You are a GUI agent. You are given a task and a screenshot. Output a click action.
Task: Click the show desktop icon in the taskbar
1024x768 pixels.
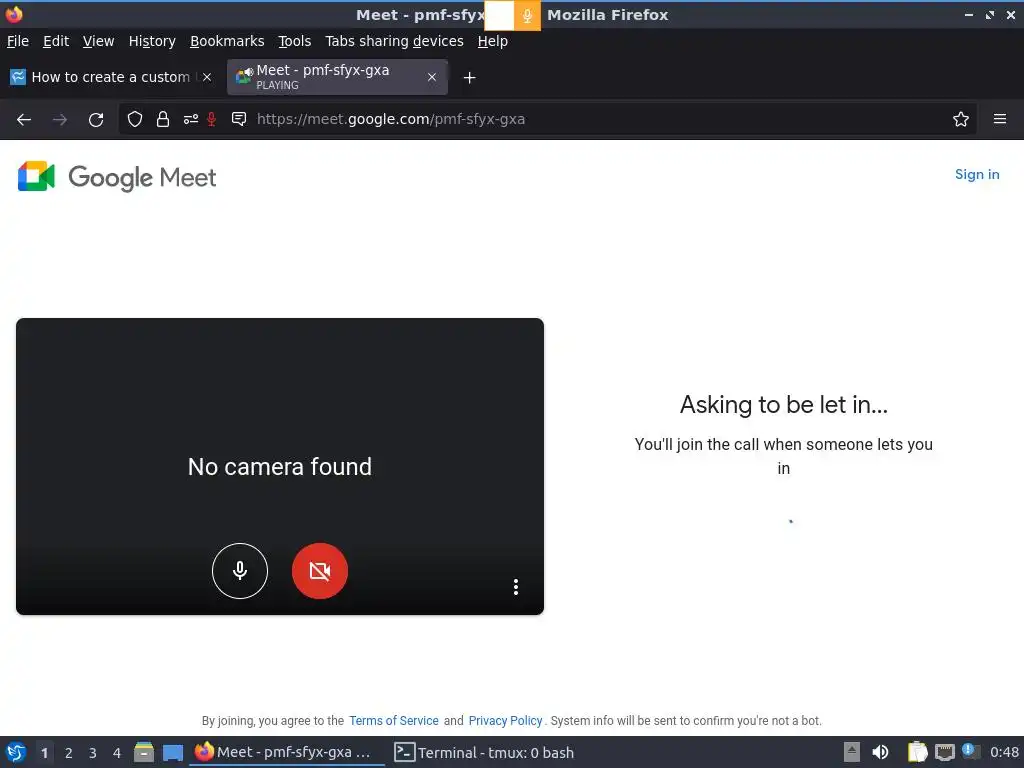click(173, 753)
